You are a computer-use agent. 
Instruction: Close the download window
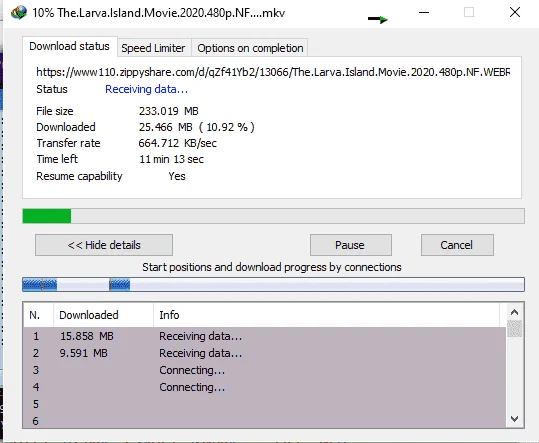tap(515, 12)
